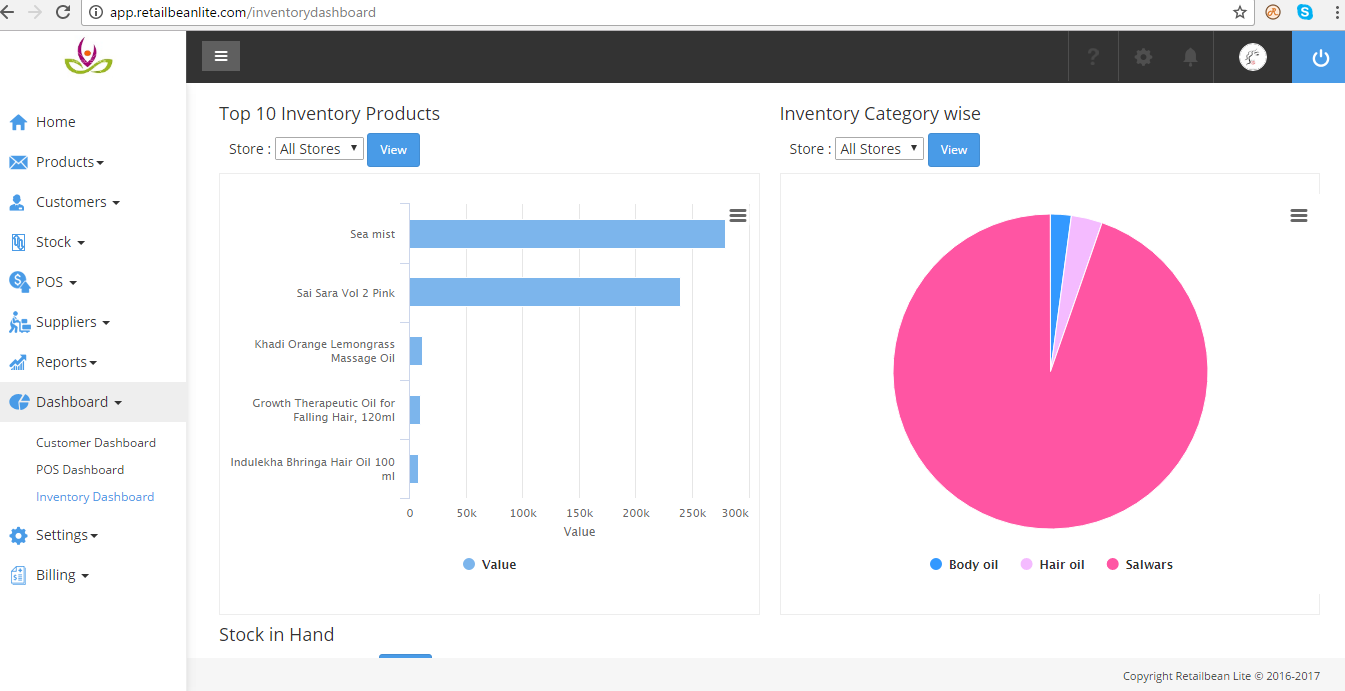Open the settings gear in top bar

point(1142,57)
